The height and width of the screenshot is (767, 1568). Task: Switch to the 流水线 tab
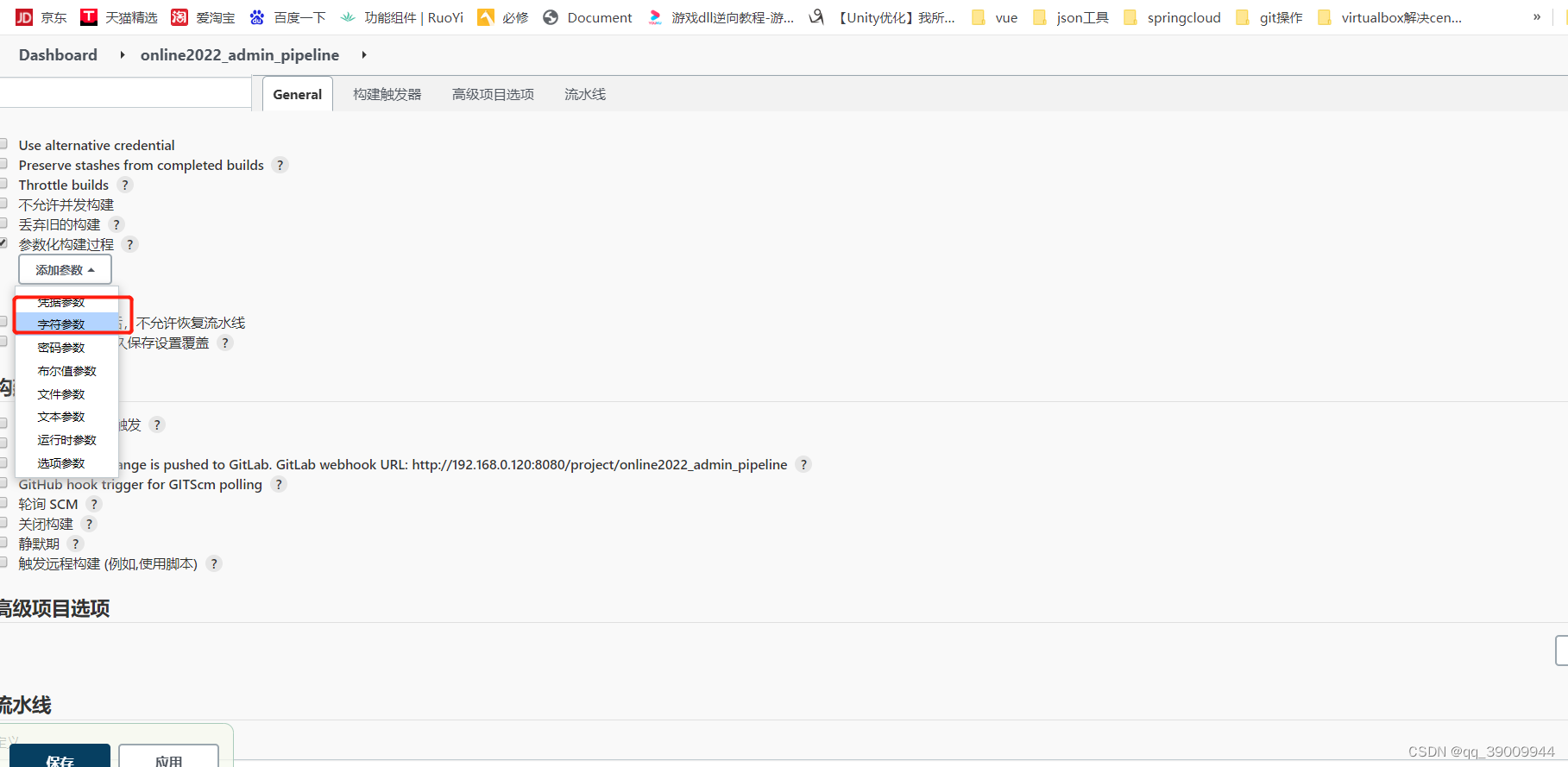(x=585, y=94)
